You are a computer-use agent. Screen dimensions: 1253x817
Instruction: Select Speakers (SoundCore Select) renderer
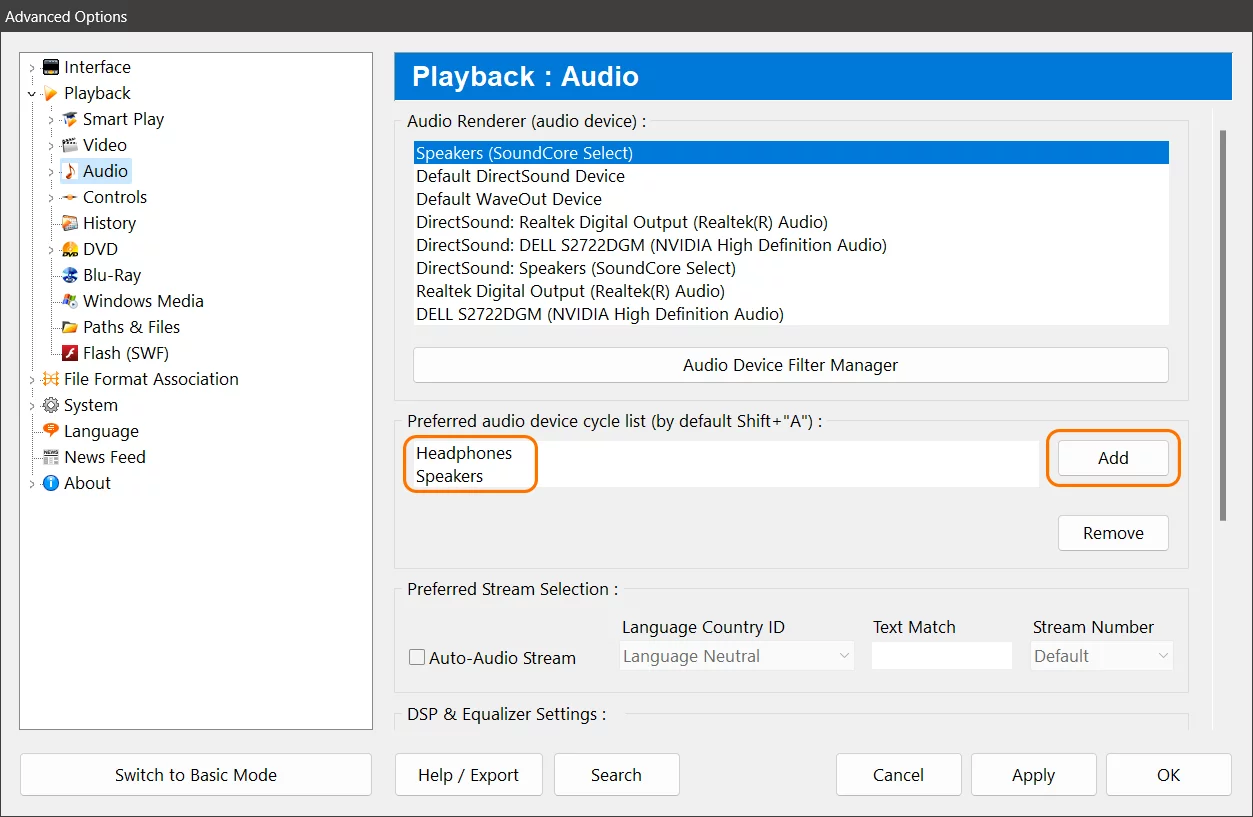point(791,153)
